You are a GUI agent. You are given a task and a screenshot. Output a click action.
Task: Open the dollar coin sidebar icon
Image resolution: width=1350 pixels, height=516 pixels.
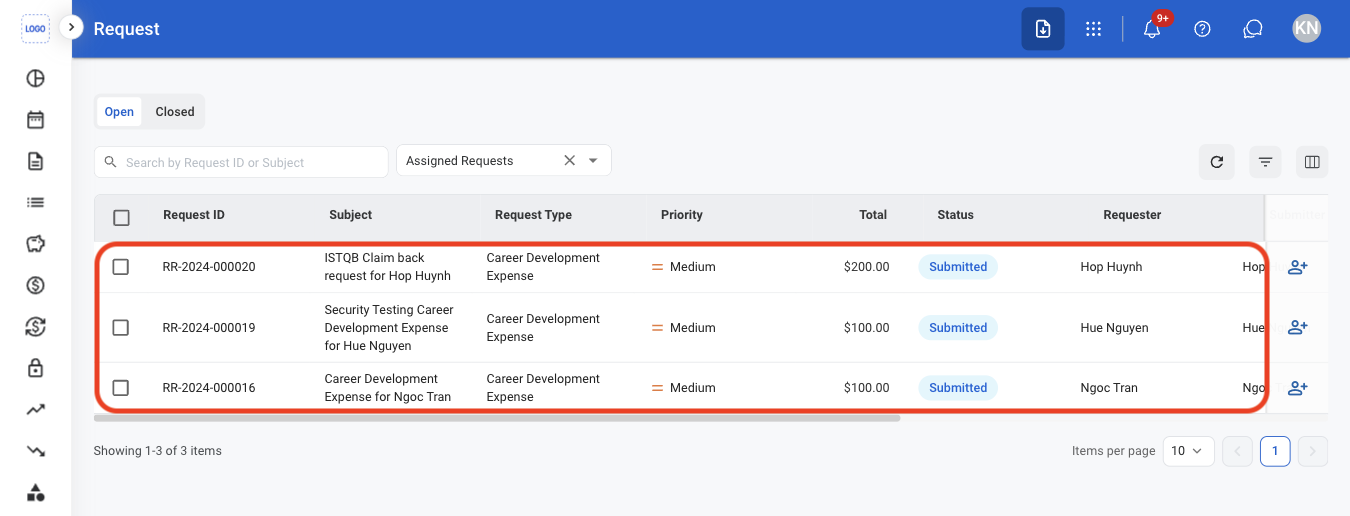point(35,285)
